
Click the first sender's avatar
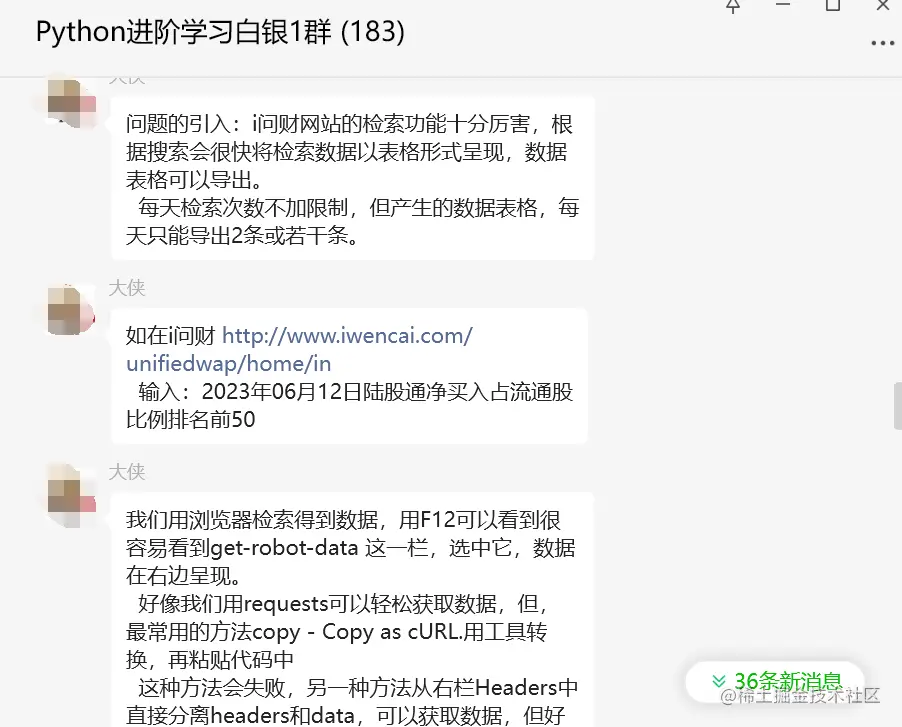71,104
